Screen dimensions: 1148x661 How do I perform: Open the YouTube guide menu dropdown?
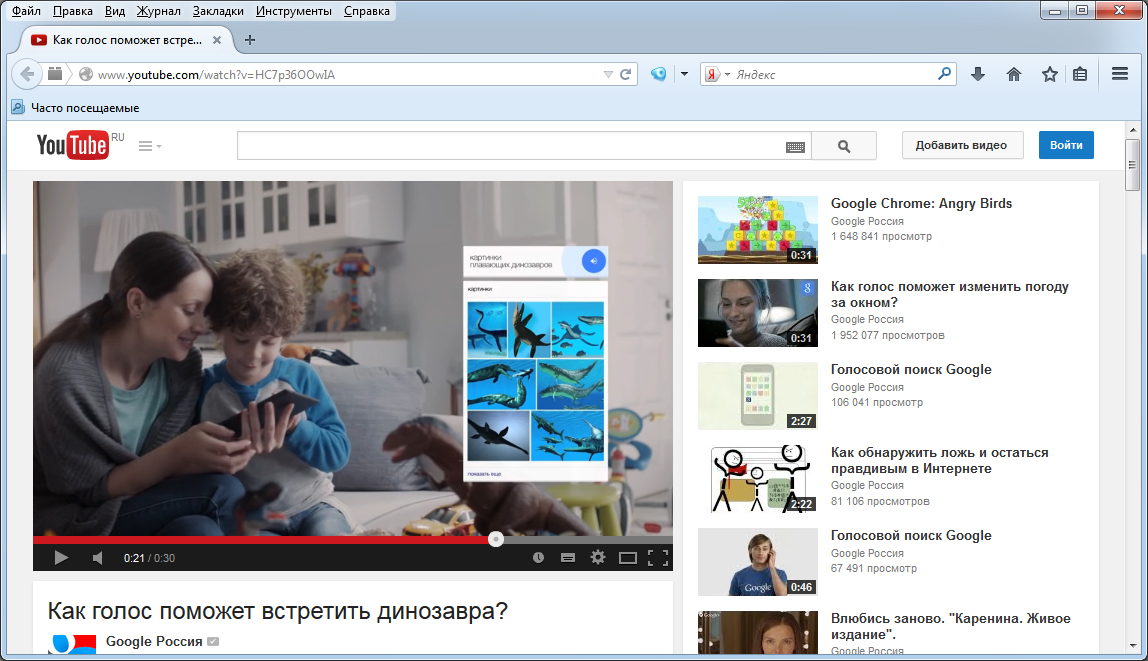pyautogui.click(x=150, y=146)
